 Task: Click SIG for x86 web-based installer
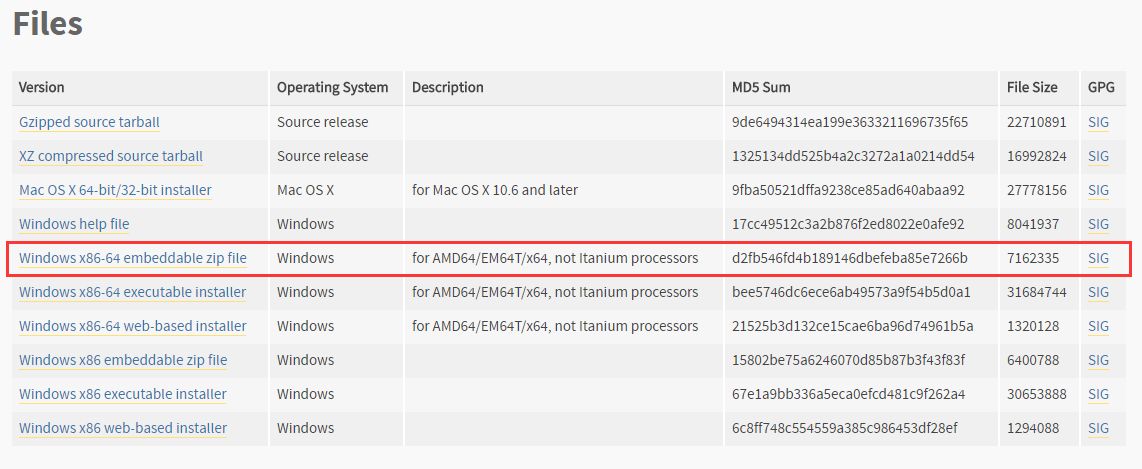(x=1098, y=428)
